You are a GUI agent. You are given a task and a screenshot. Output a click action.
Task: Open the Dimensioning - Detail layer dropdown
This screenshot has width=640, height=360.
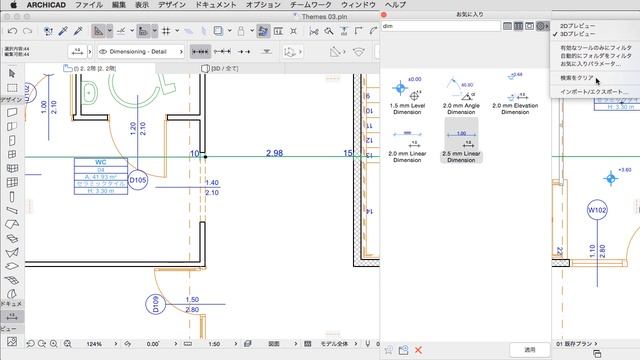pos(141,52)
